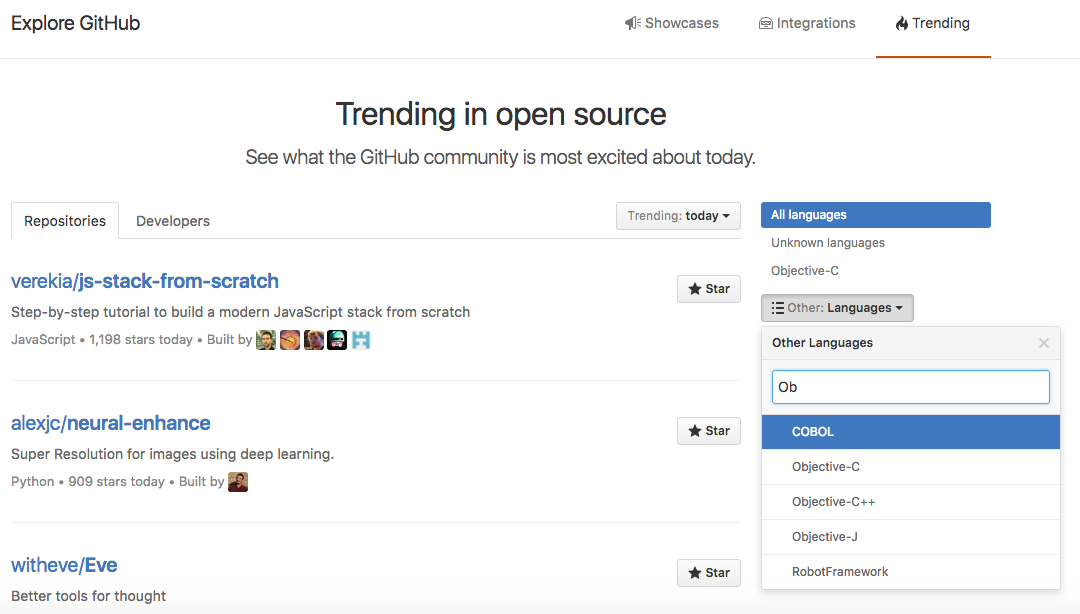
Task: Star the js-stack-from-scratch repository
Action: point(709,289)
